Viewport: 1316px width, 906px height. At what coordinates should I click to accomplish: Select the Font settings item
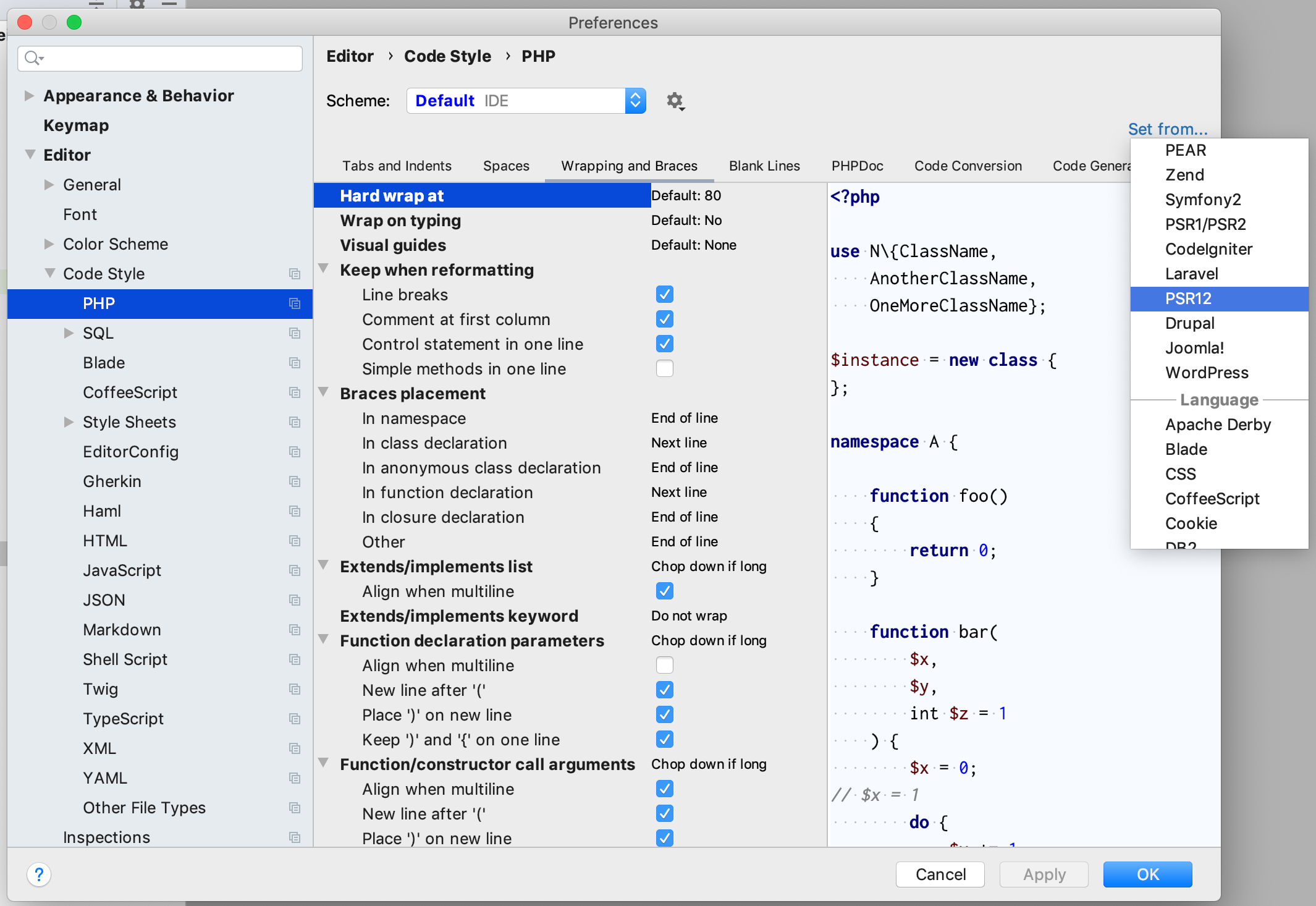click(80, 214)
